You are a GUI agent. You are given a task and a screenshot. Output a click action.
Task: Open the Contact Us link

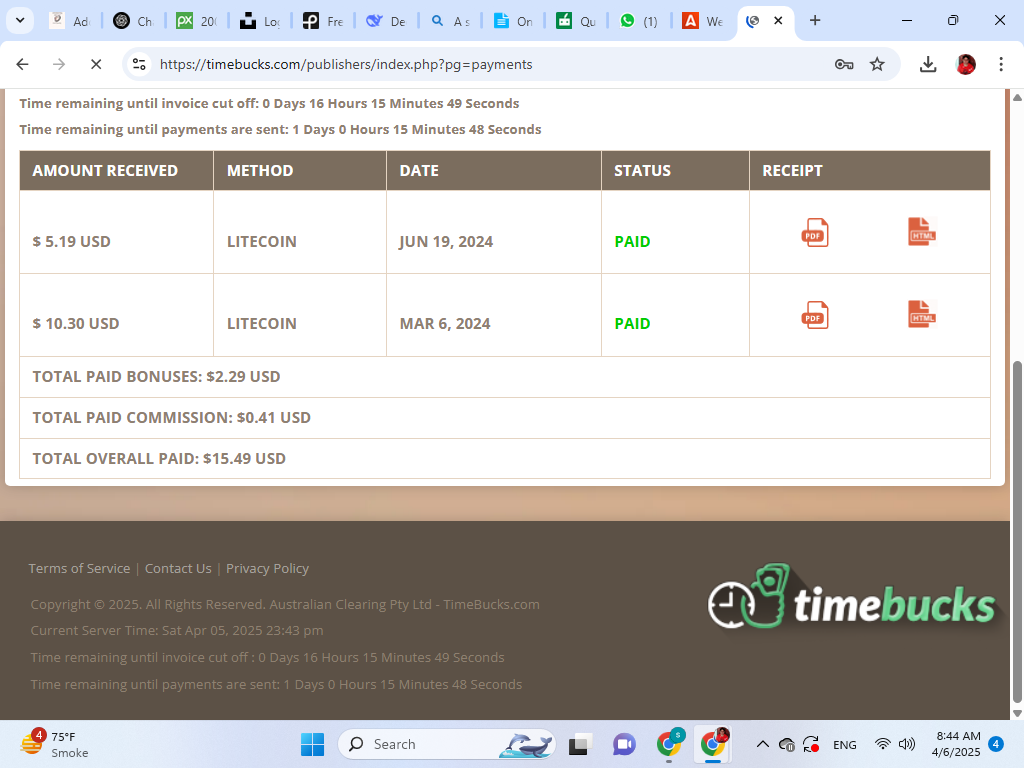(178, 568)
